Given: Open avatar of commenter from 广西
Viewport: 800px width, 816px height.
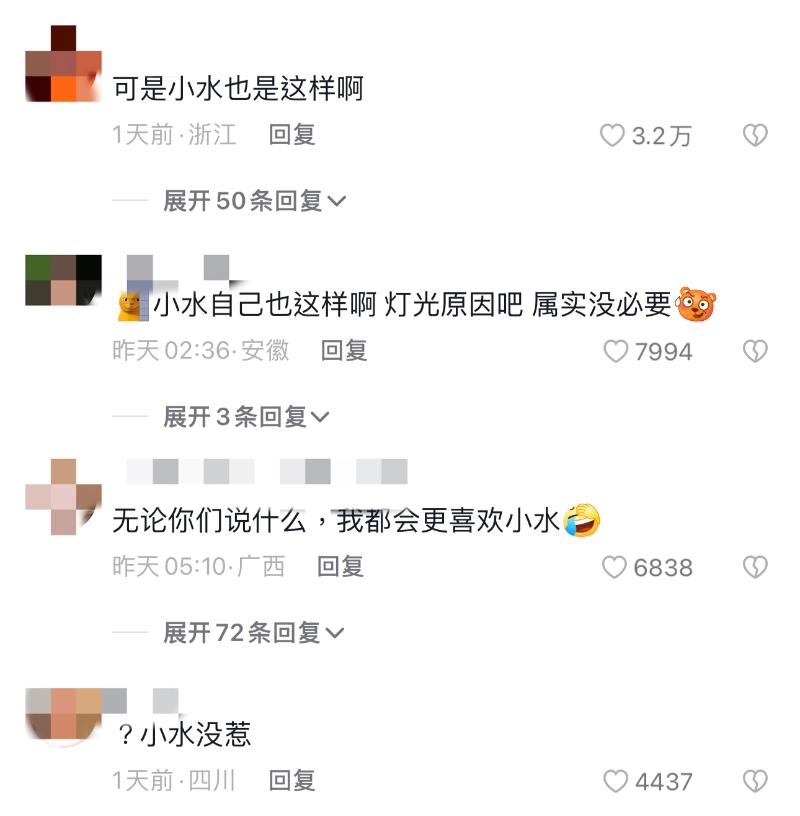Looking at the screenshot, I should tap(64, 497).
